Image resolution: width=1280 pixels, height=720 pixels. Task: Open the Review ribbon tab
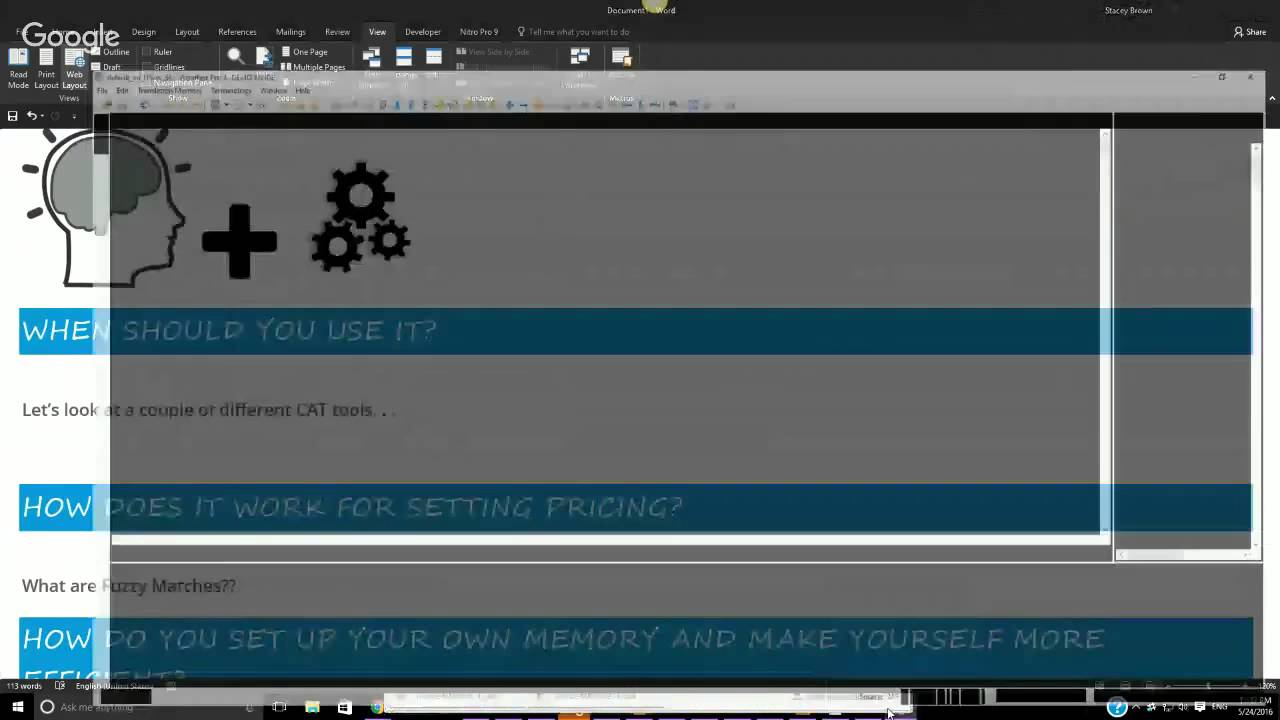(337, 32)
